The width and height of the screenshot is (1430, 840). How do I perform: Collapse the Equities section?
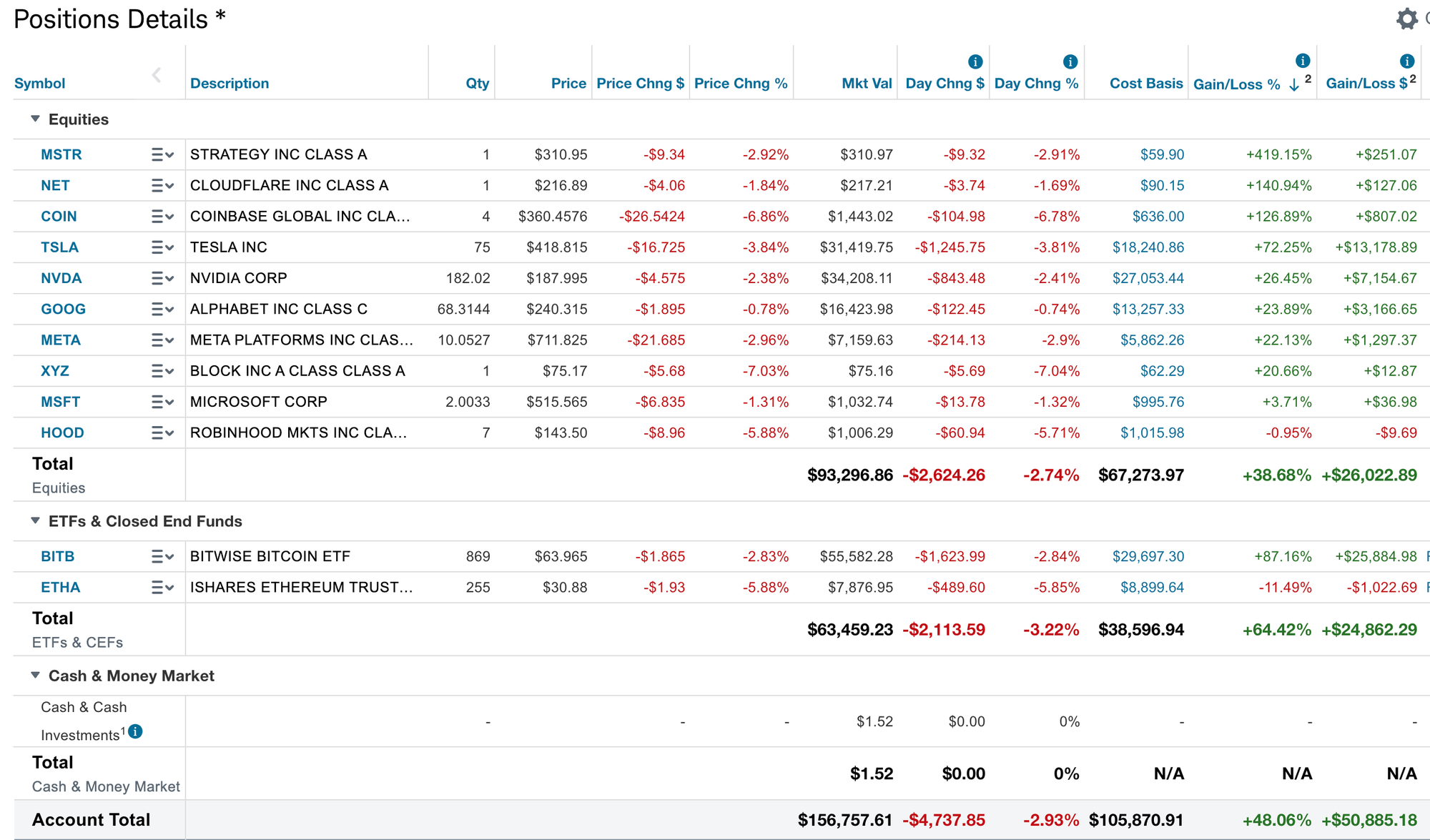(x=35, y=119)
